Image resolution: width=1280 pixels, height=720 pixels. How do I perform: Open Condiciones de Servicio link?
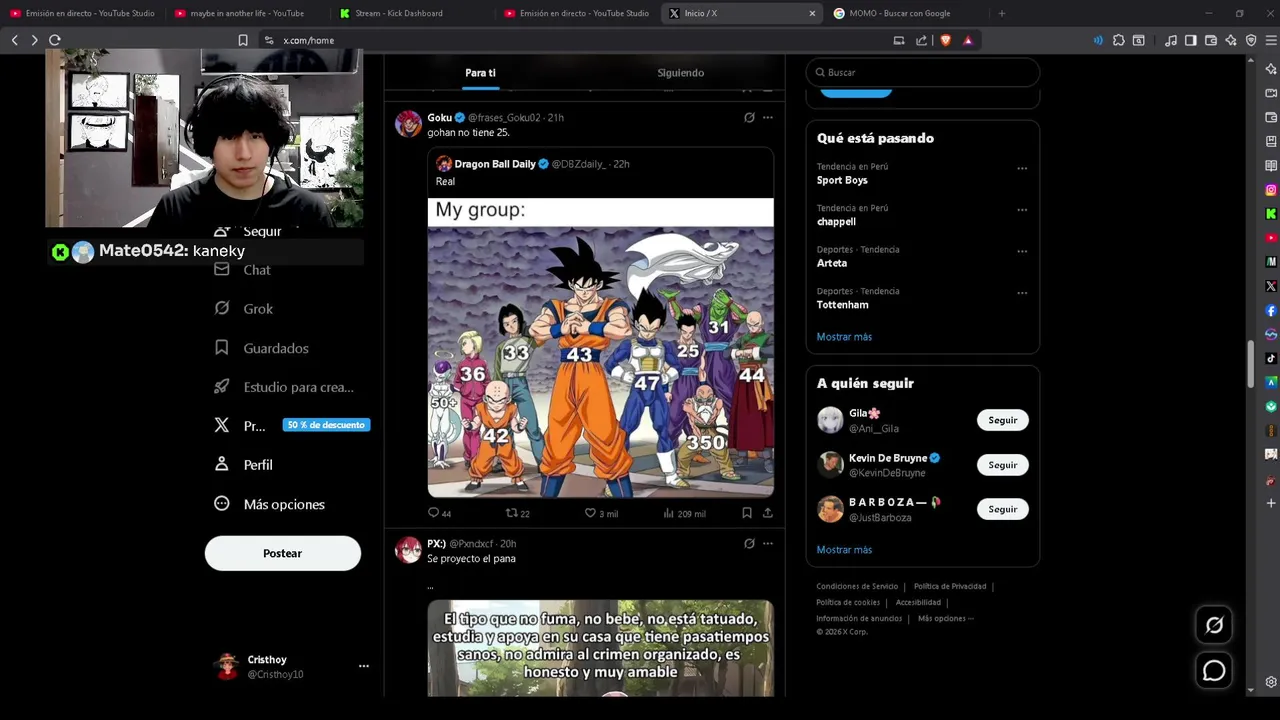(x=857, y=587)
